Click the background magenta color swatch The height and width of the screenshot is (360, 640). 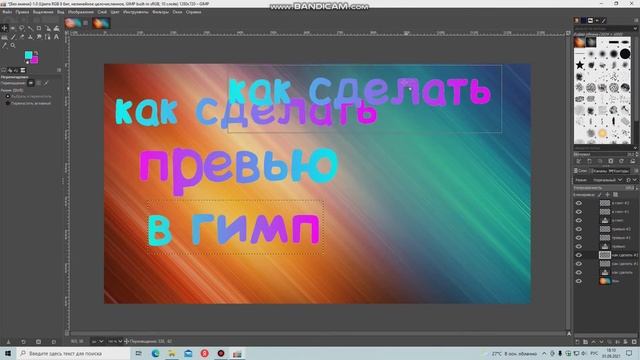(x=35, y=60)
